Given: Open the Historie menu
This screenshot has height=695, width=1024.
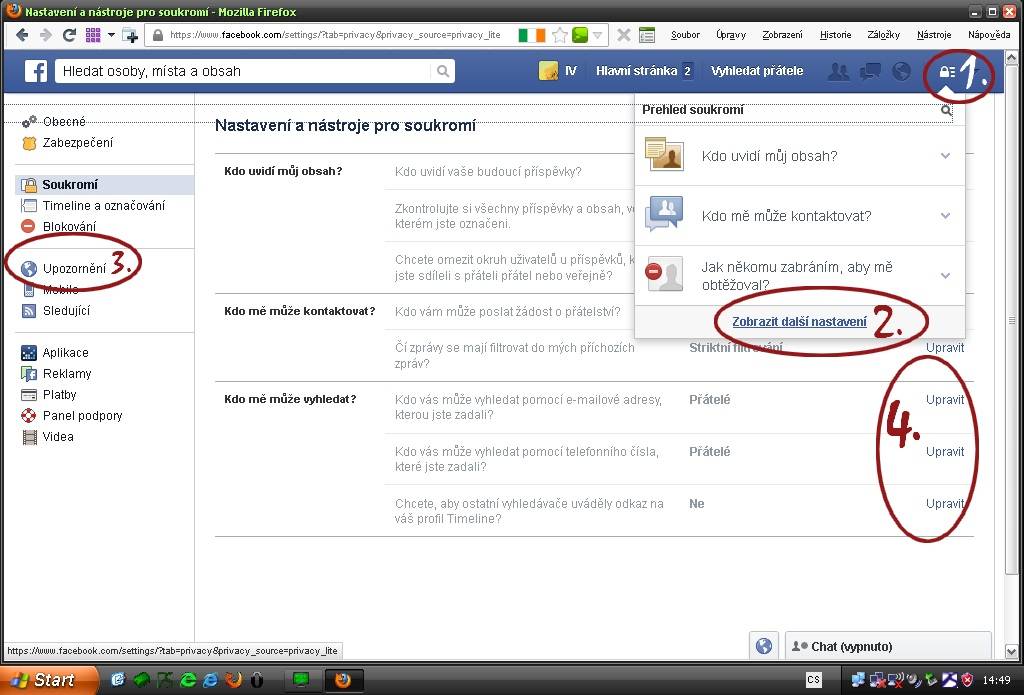Looking at the screenshot, I should pyautogui.click(x=835, y=35).
